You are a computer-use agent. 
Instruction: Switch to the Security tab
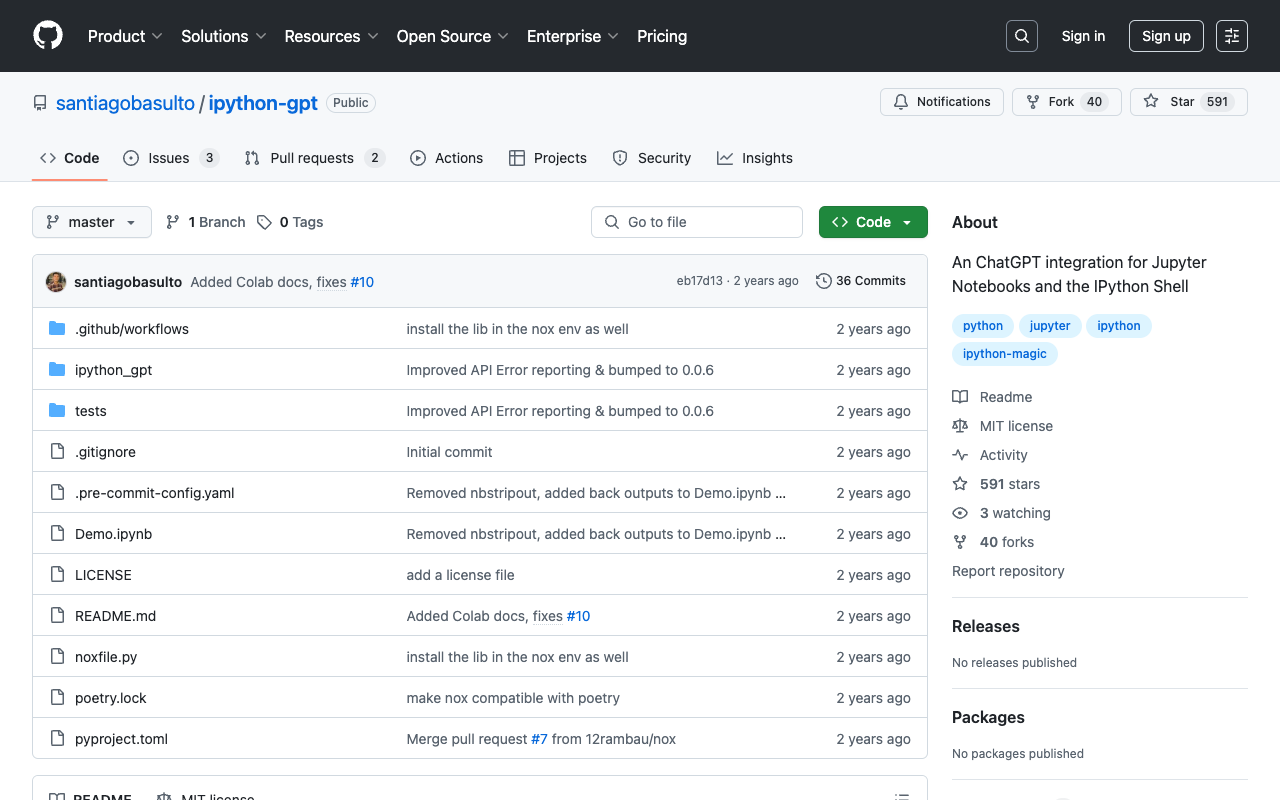click(x=652, y=158)
